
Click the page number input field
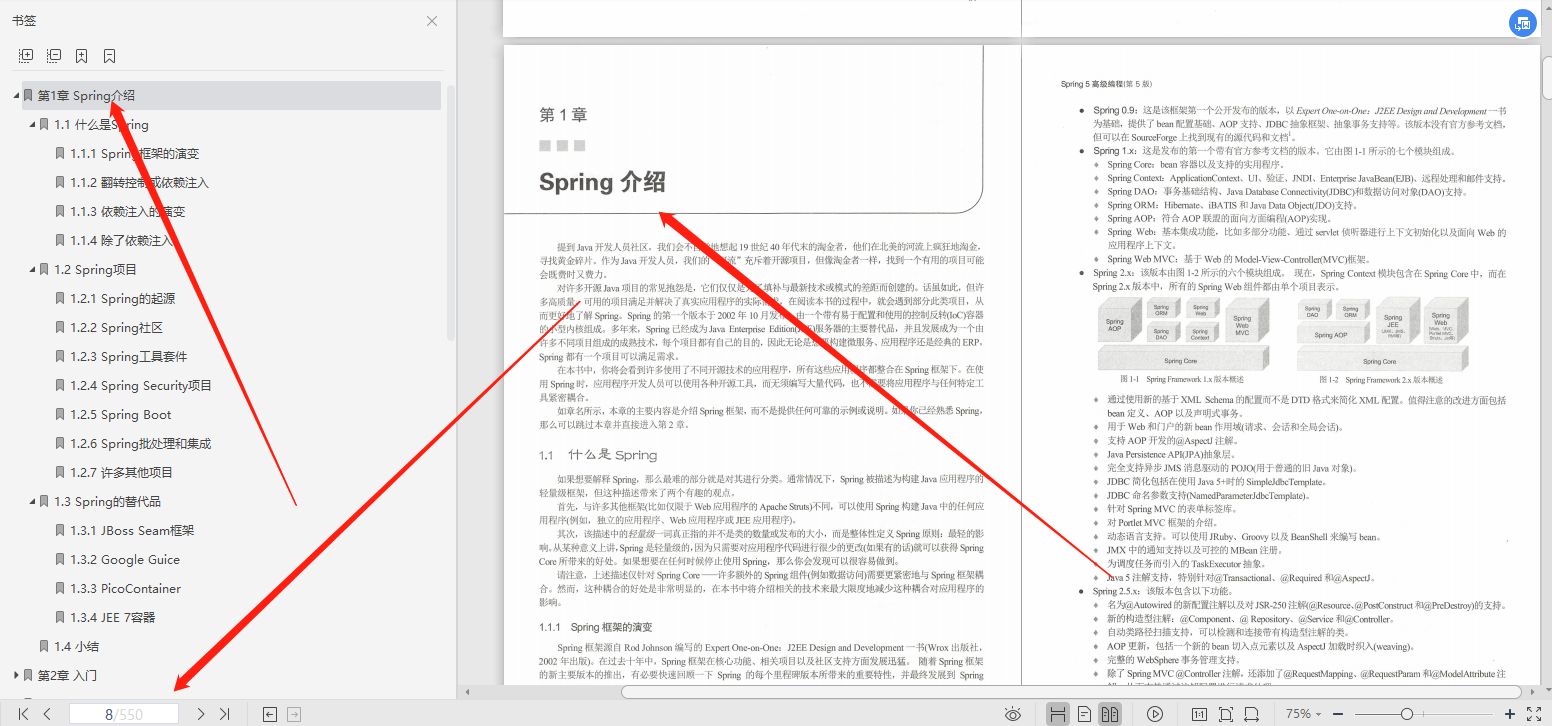[x=124, y=714]
